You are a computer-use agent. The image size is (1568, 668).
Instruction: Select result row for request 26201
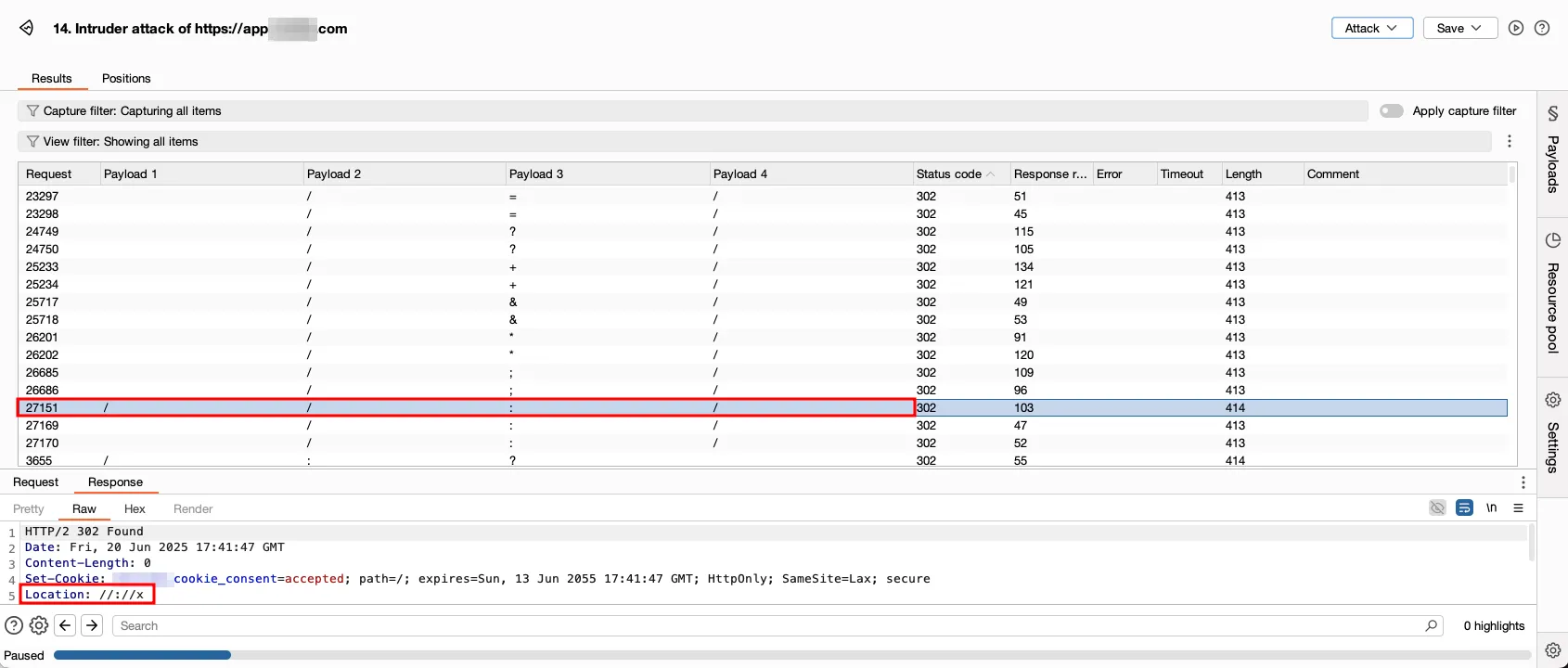pyautogui.click(x=763, y=337)
